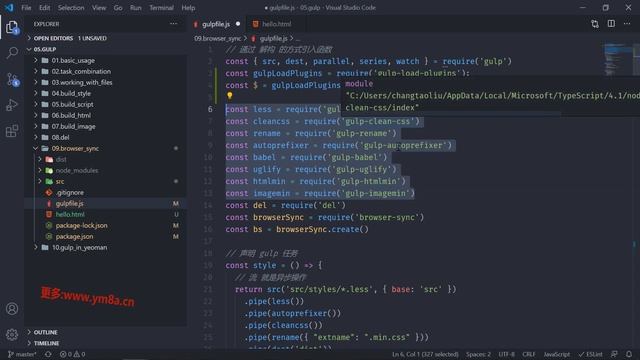The height and width of the screenshot is (360, 640).
Task: Click the synchronize changes icon
Action: tap(48, 354)
